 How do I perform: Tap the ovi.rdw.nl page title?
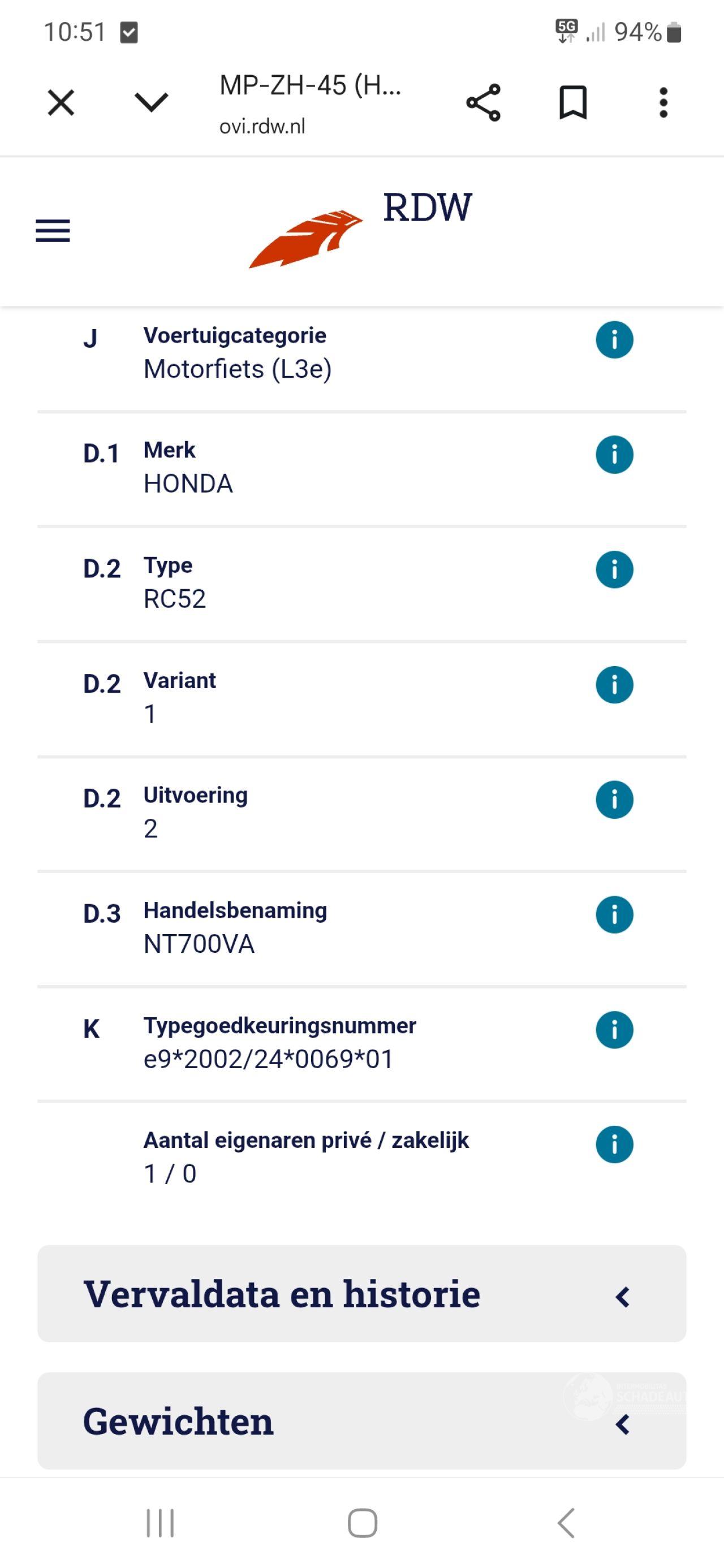click(311, 103)
